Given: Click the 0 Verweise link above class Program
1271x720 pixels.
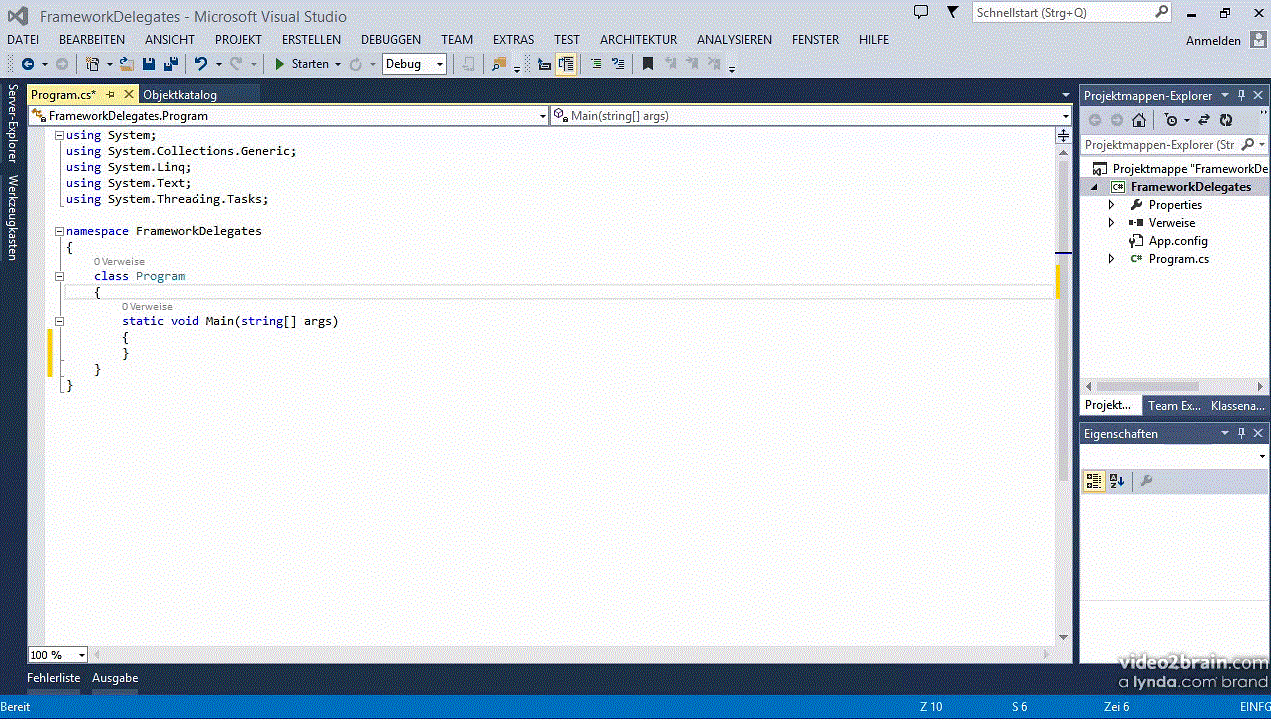Looking at the screenshot, I should (119, 262).
